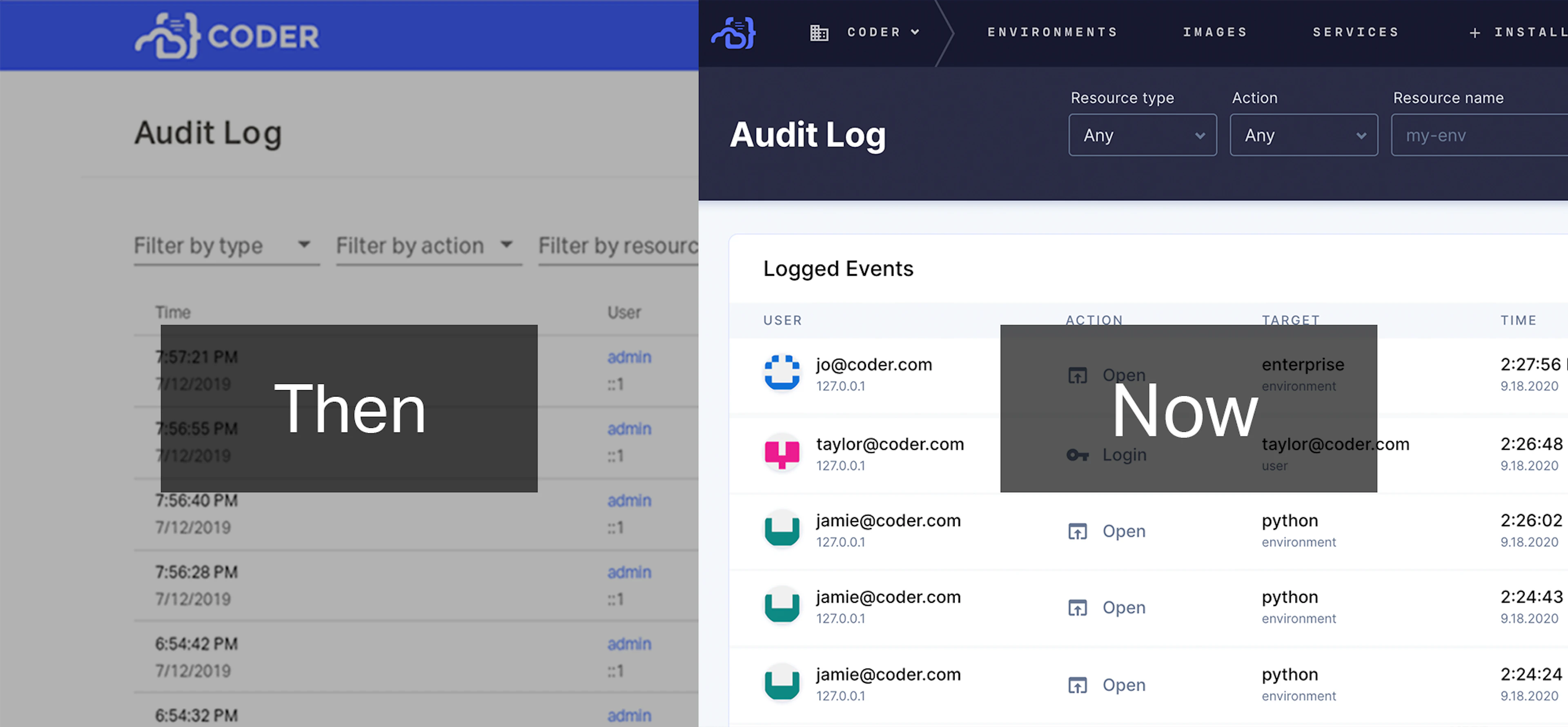1568x727 pixels.
Task: Click the plus INSTALL menu item
Action: tap(1518, 32)
